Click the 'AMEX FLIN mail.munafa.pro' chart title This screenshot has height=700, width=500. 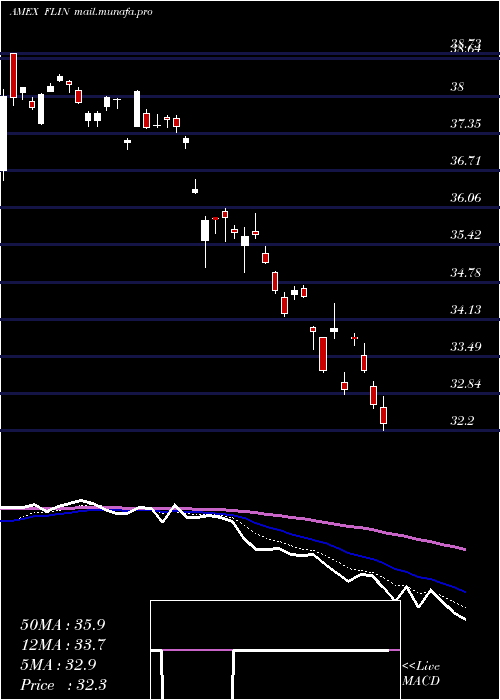point(81,12)
